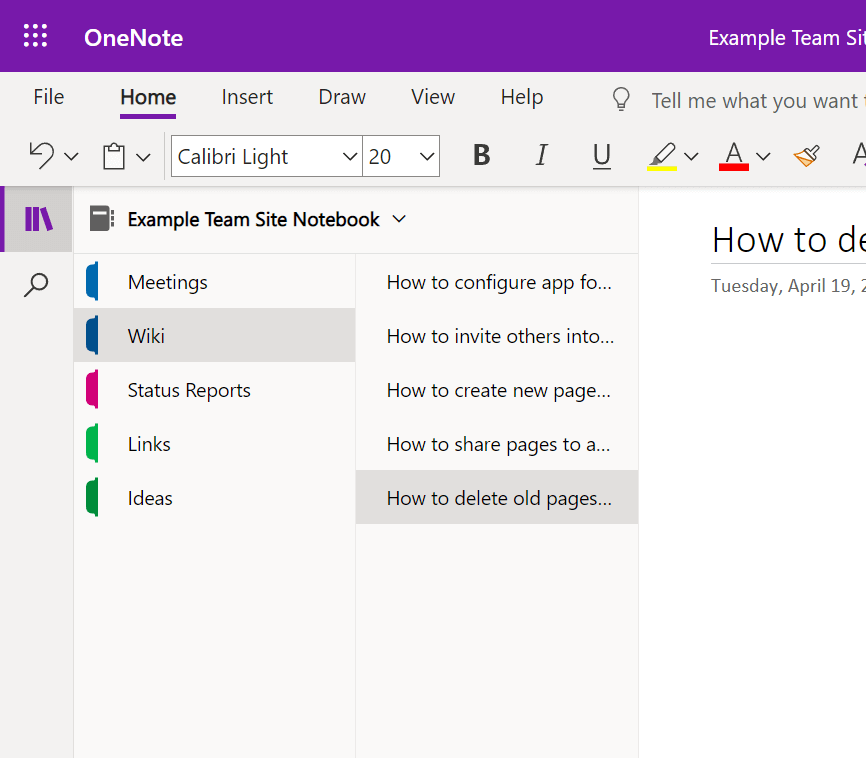
Task: Click the notebook icon beside notebook name
Action: point(102,219)
